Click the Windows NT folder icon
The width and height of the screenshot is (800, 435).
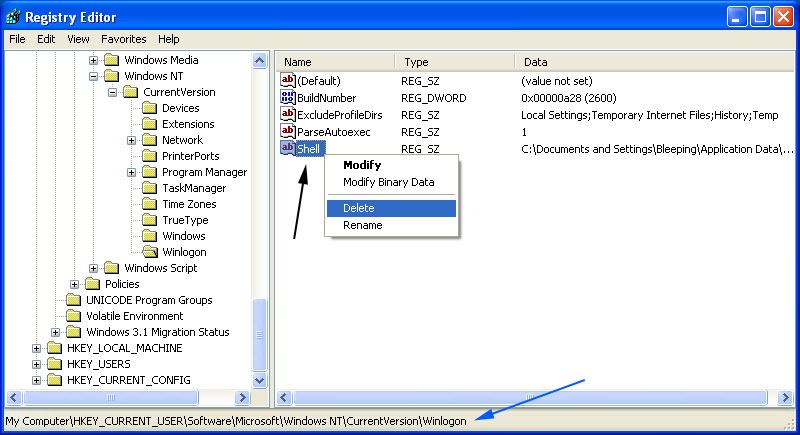click(x=111, y=76)
